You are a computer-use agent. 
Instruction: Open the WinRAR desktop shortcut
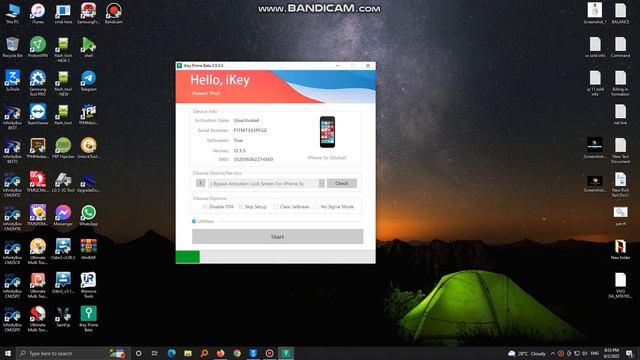pyautogui.click(x=88, y=249)
